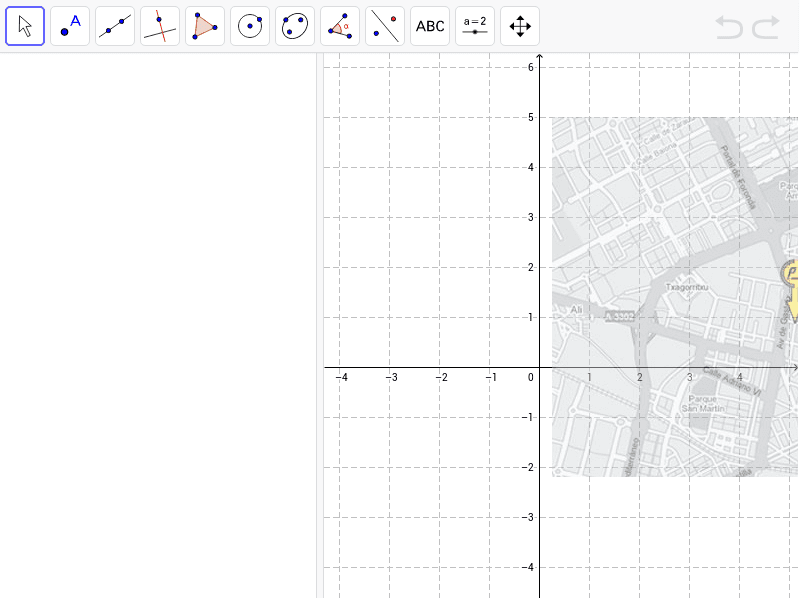Click the Portal de Foronda street label
This screenshot has width=800, height=600.
[738, 177]
